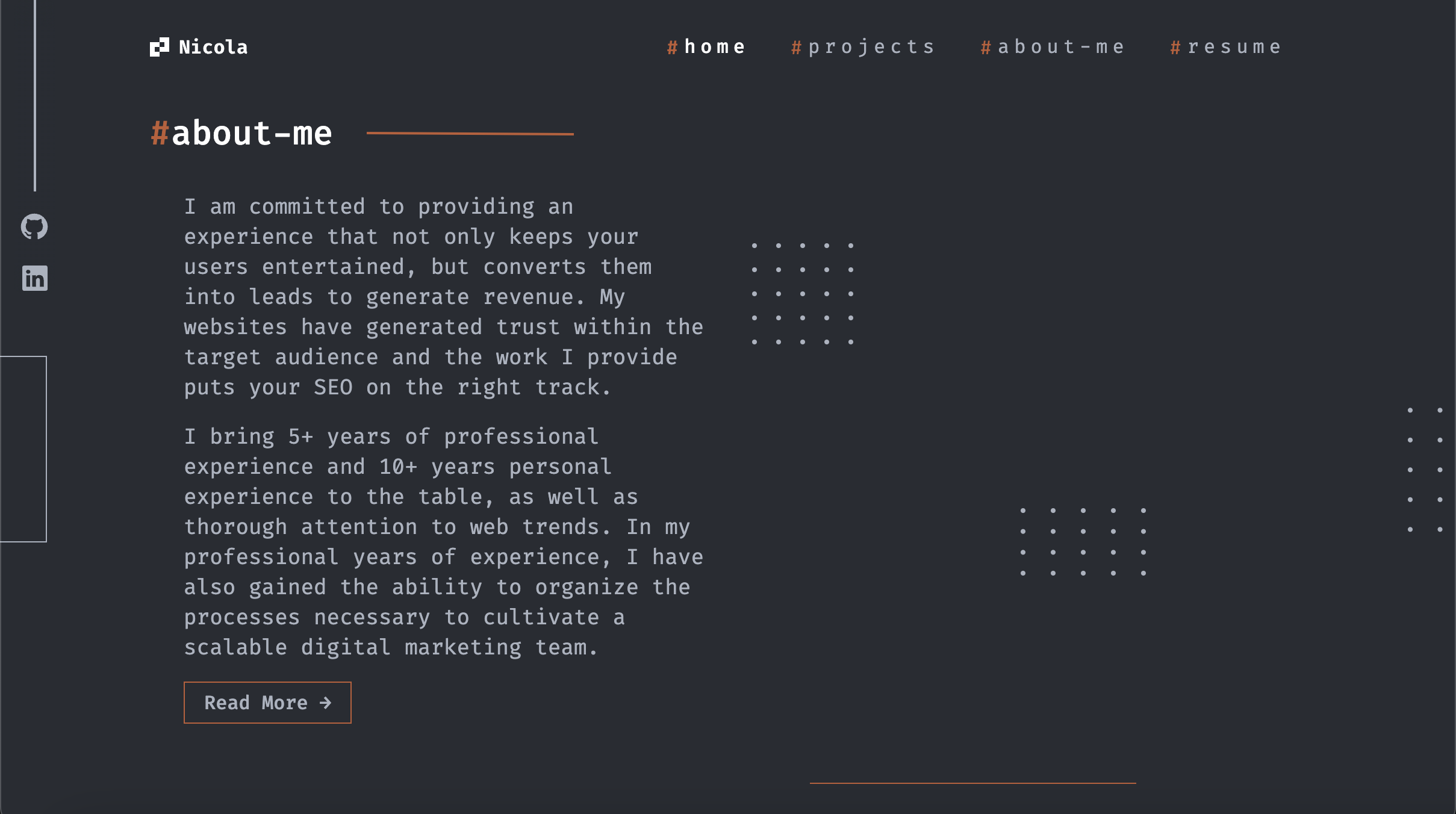Click the Read More button
The image size is (1456, 814).
tap(267, 703)
